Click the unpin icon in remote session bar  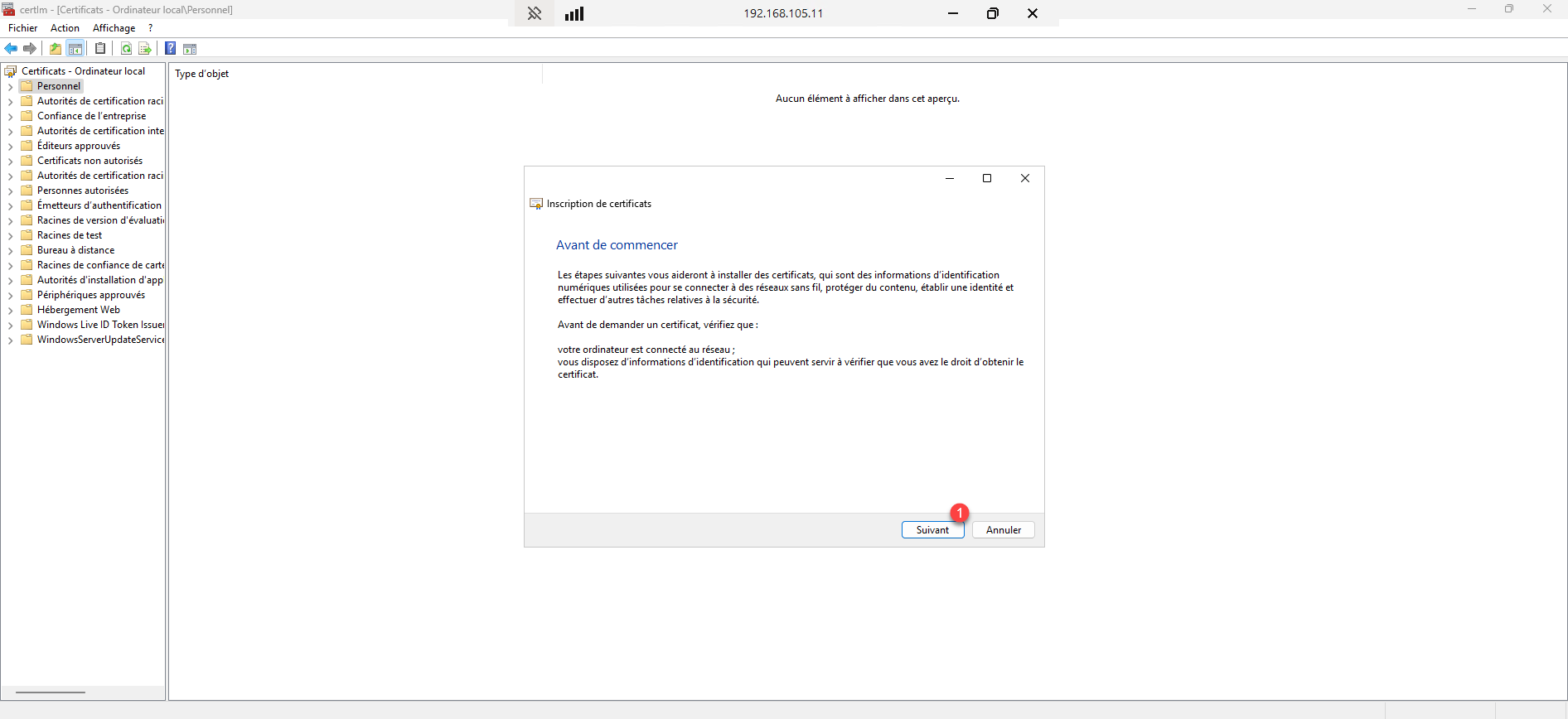pos(535,13)
